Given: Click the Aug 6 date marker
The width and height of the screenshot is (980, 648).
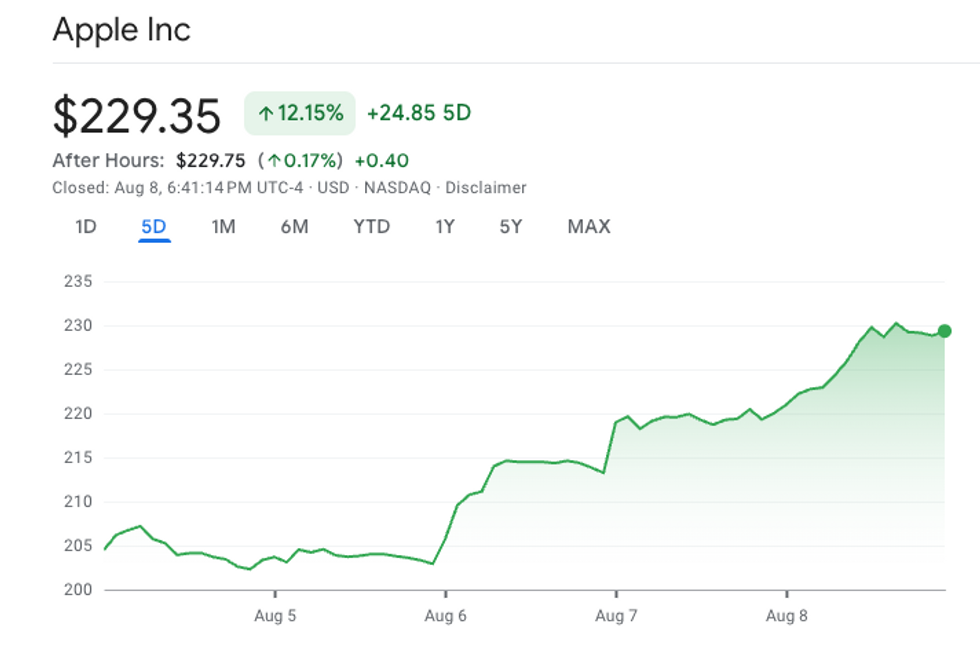Looking at the screenshot, I should tap(446, 615).
